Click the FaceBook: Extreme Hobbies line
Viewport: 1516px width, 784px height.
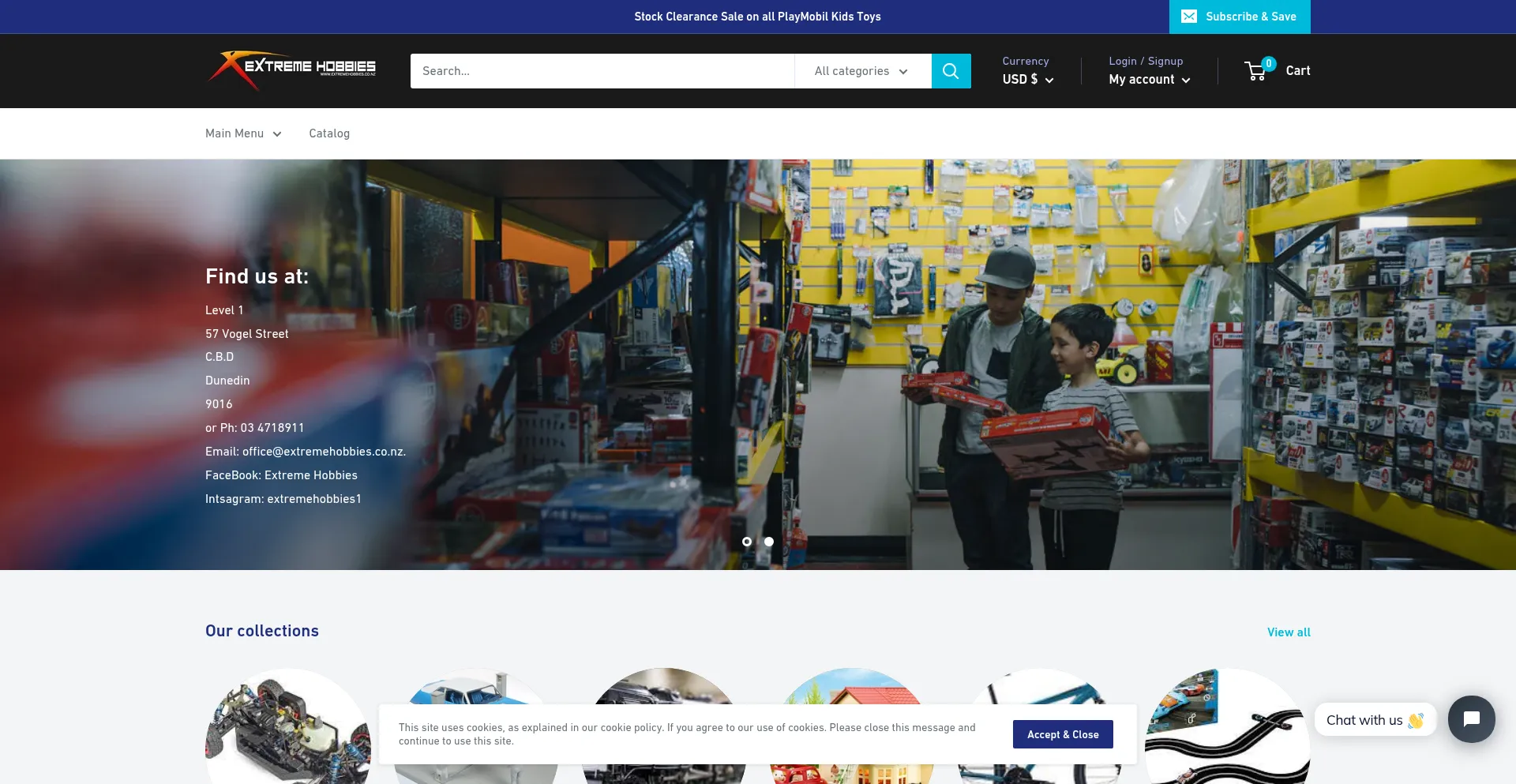(281, 475)
